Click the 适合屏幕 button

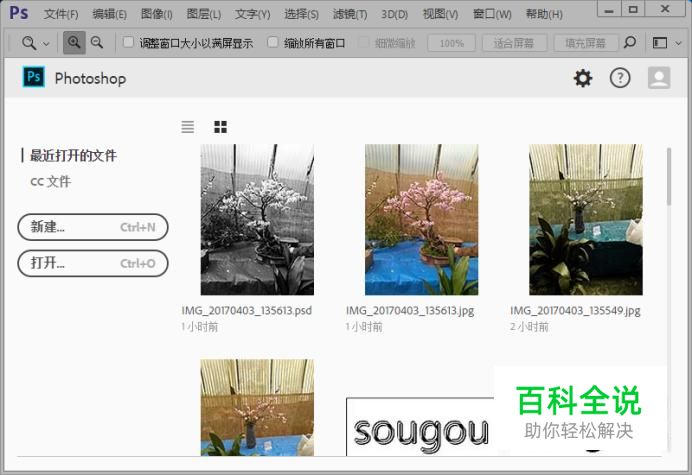514,43
